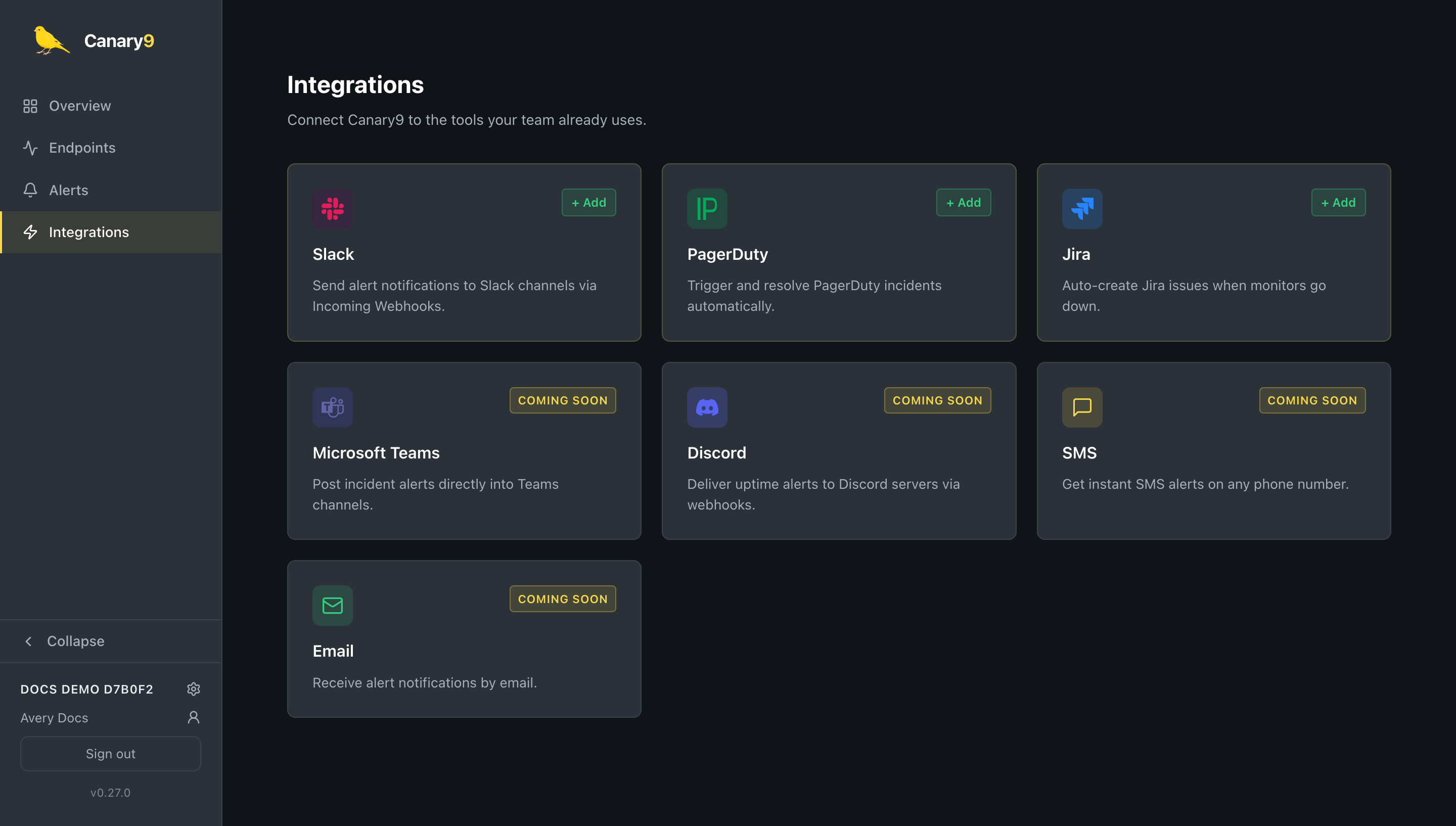
Task: Open the Alerts section
Action: 111,190
